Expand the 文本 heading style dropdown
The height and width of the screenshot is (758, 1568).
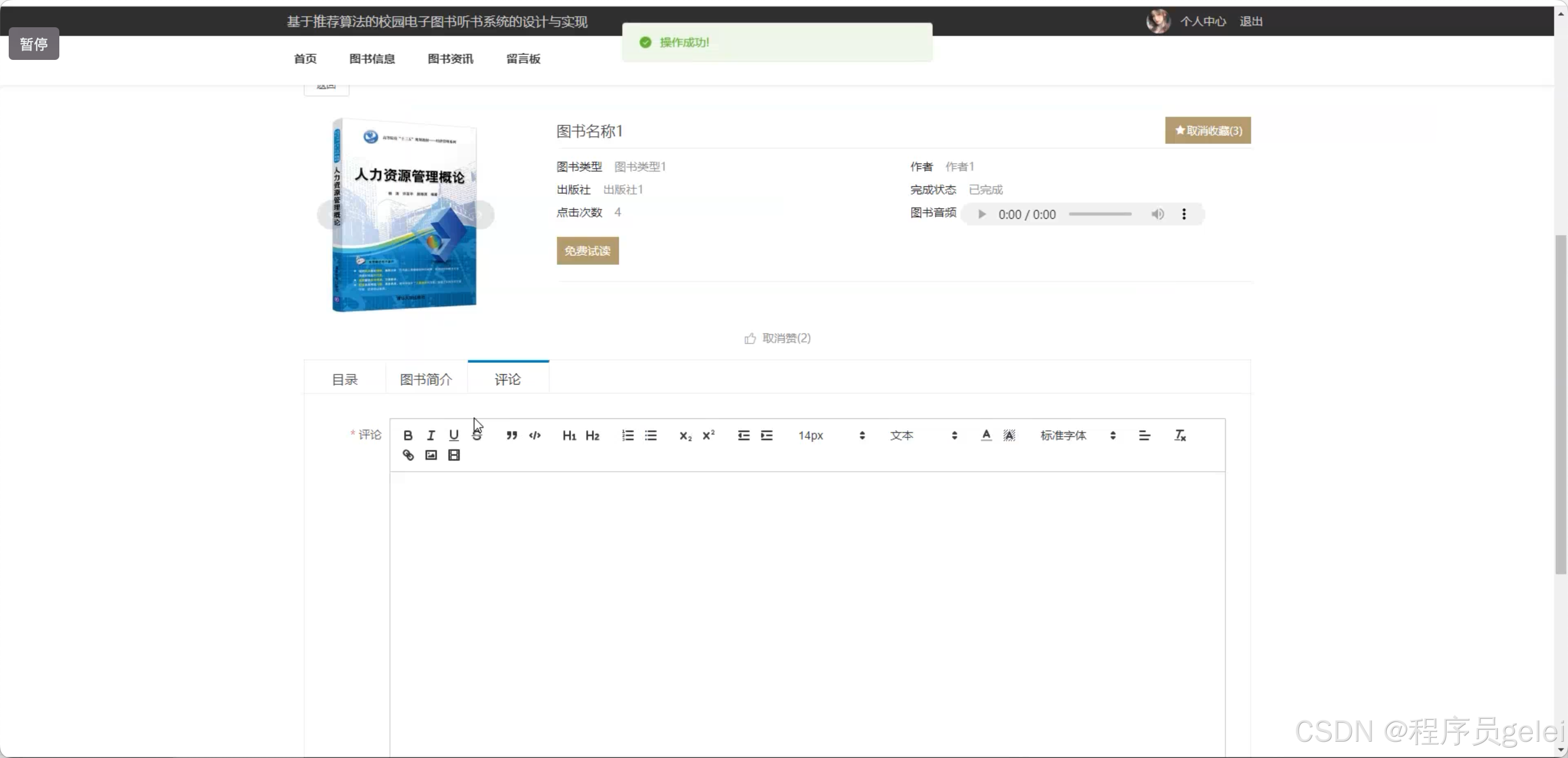click(x=923, y=435)
